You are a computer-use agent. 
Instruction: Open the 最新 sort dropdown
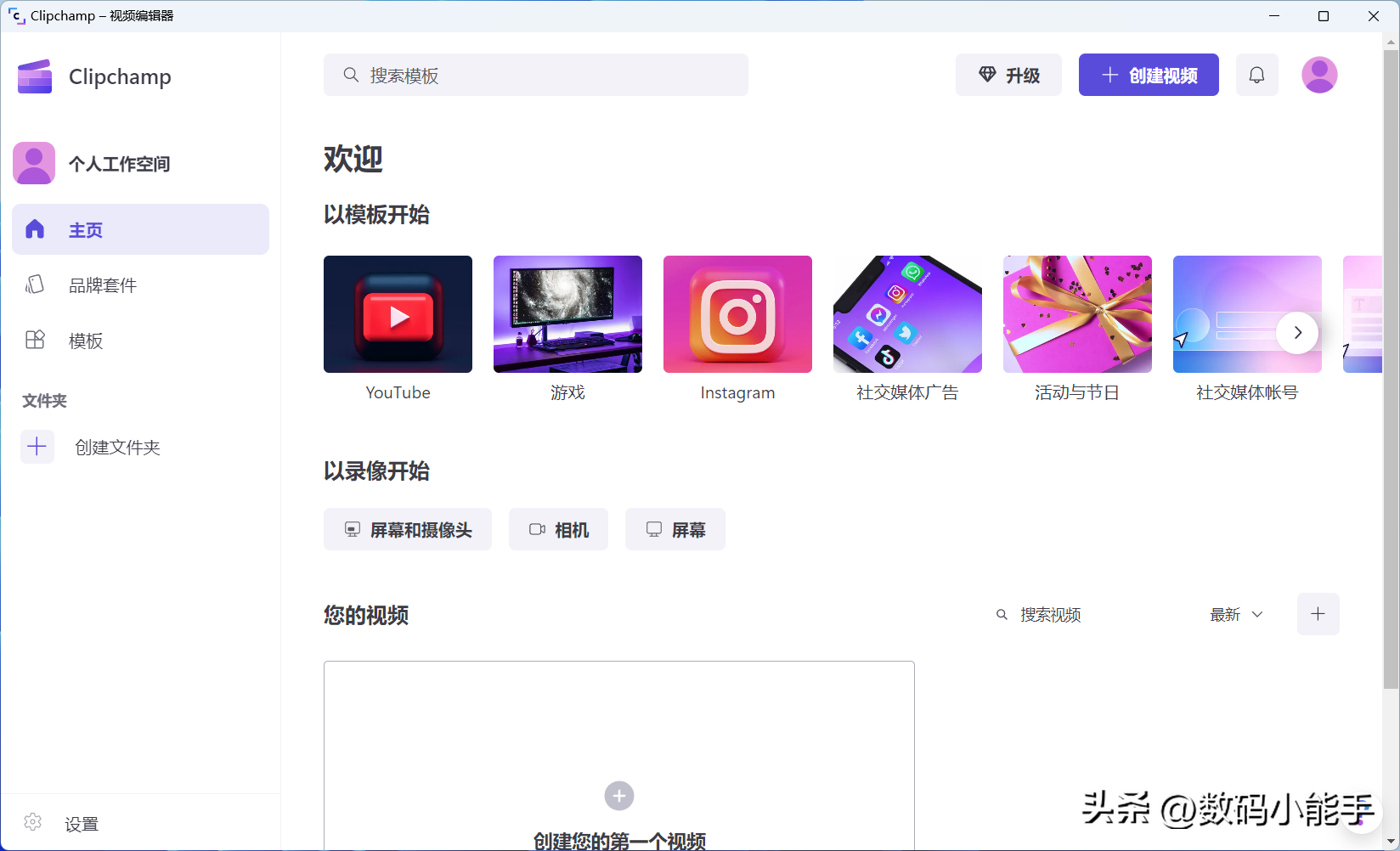coord(1236,614)
